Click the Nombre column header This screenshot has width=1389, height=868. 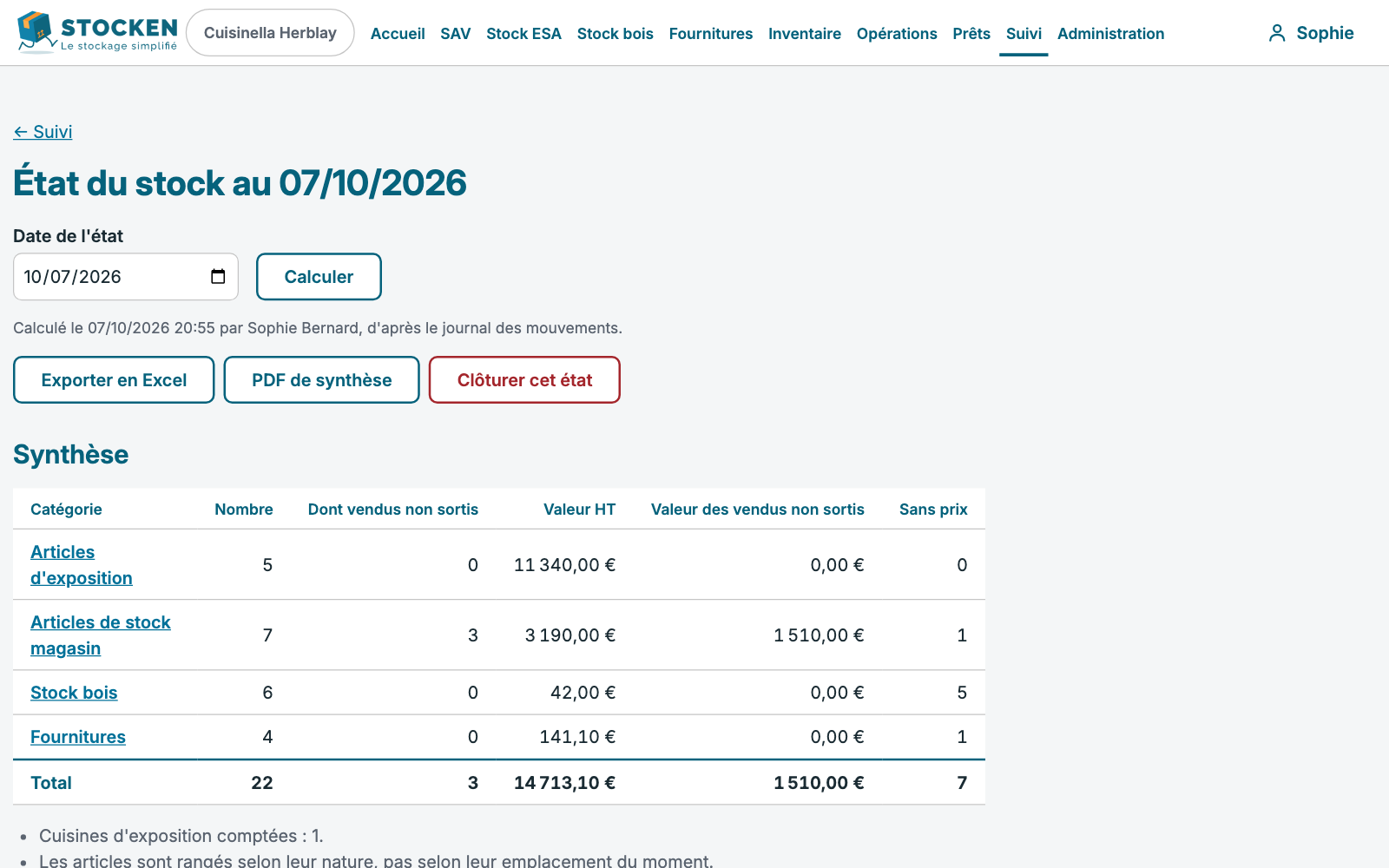click(244, 510)
